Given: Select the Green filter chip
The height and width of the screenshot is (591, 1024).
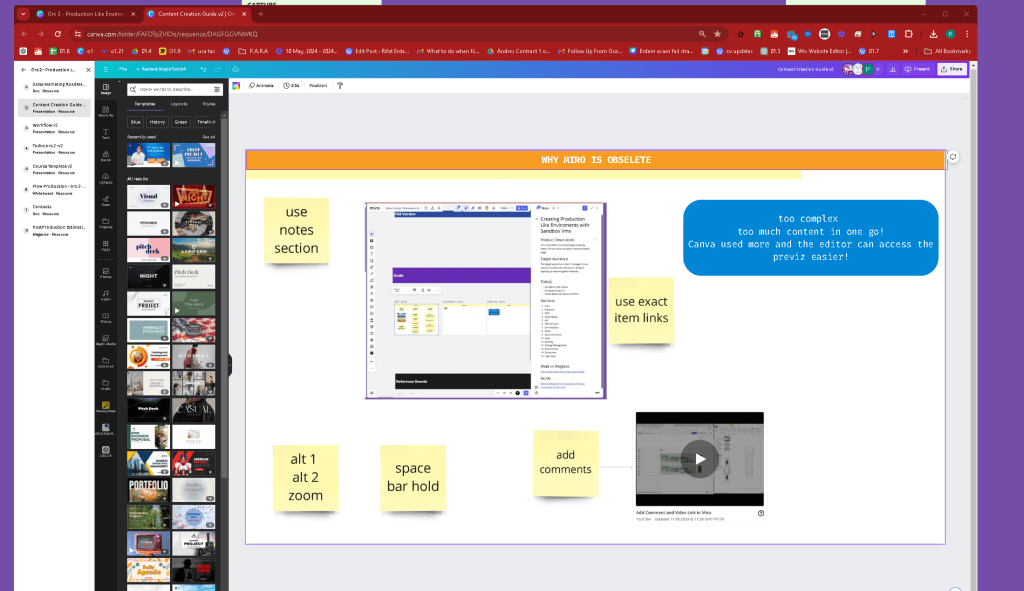Looking at the screenshot, I should click(181, 122).
